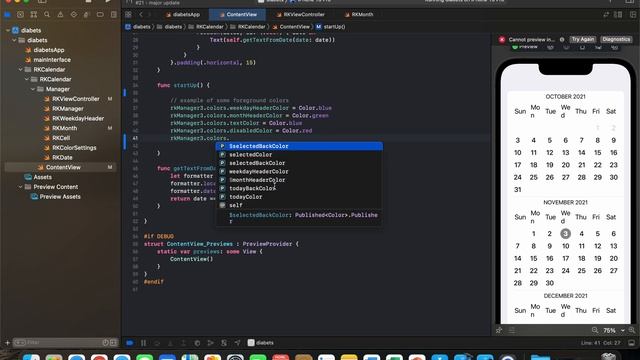The height and width of the screenshot is (360, 640).
Task: Go back with editor back arrow
Action: coord(141,14)
